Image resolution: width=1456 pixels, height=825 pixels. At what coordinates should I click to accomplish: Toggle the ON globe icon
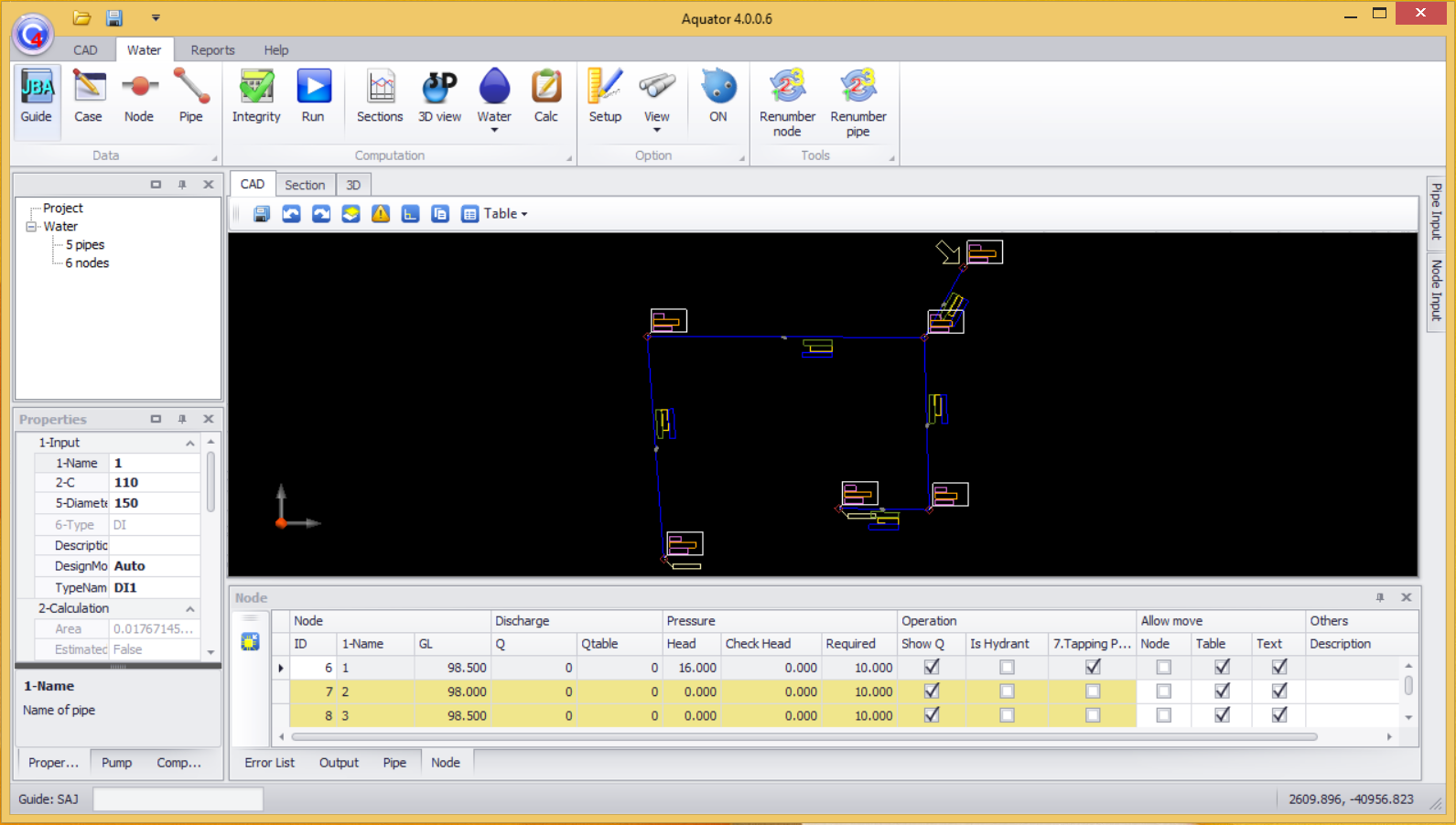point(718,96)
